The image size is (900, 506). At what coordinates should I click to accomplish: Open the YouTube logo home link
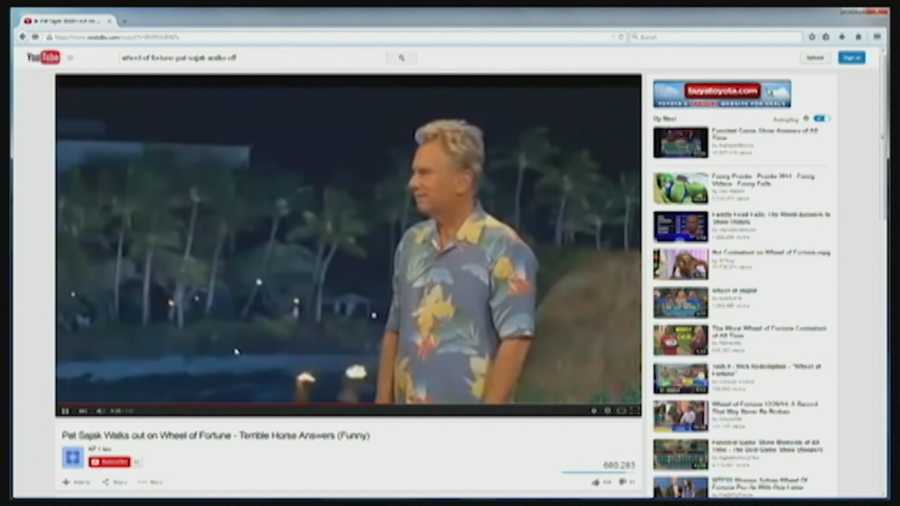tap(44, 57)
